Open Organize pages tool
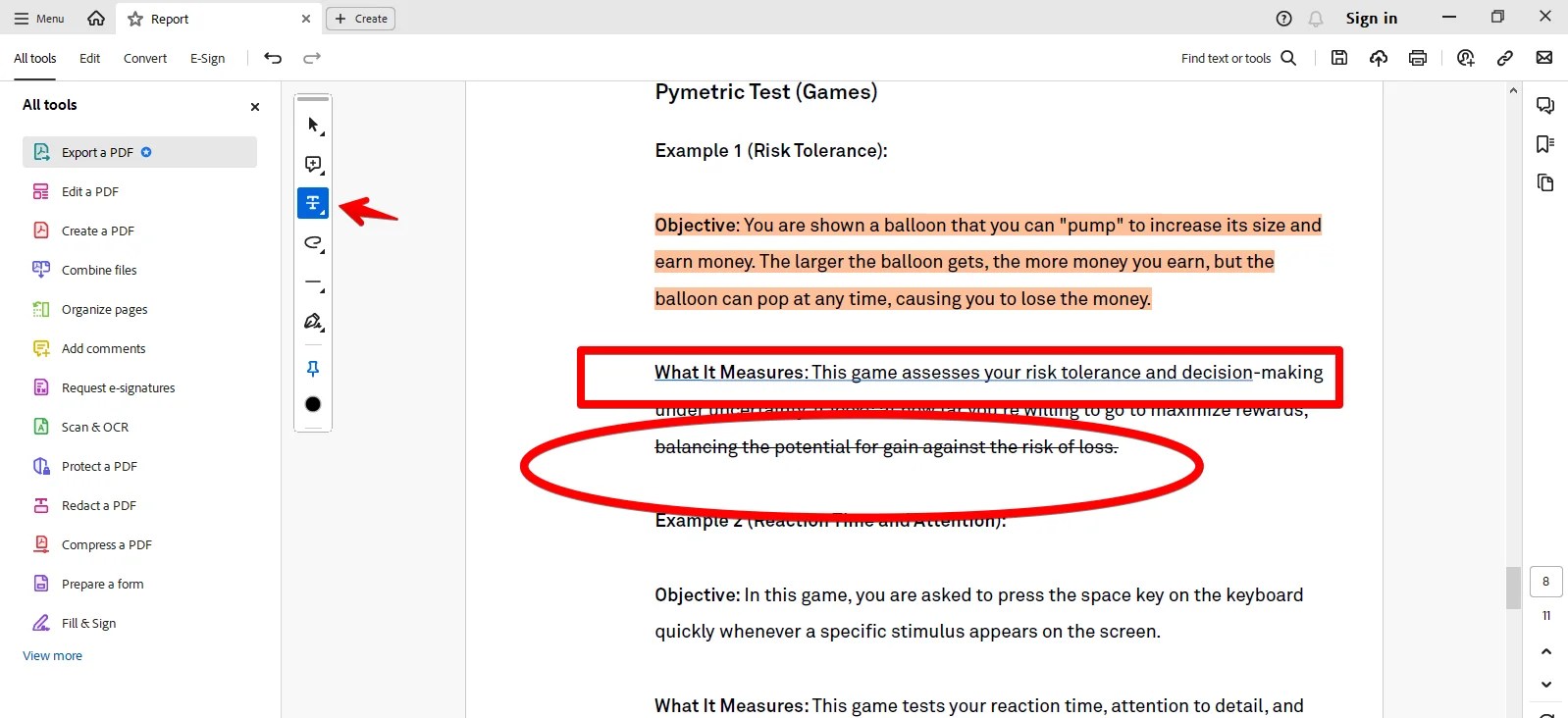This screenshot has width=1568, height=718. (x=139, y=309)
